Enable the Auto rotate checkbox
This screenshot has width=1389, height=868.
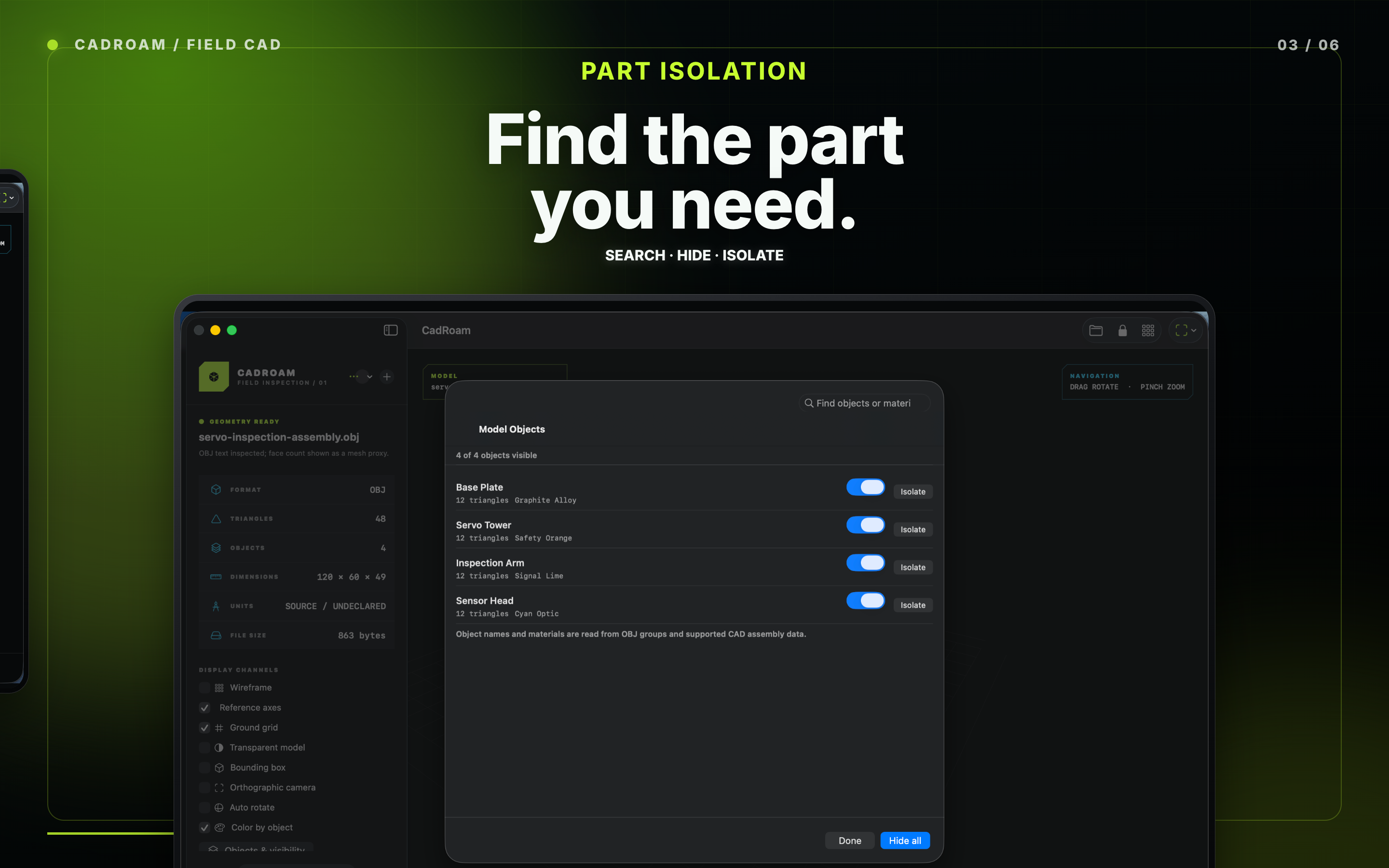[x=204, y=808]
